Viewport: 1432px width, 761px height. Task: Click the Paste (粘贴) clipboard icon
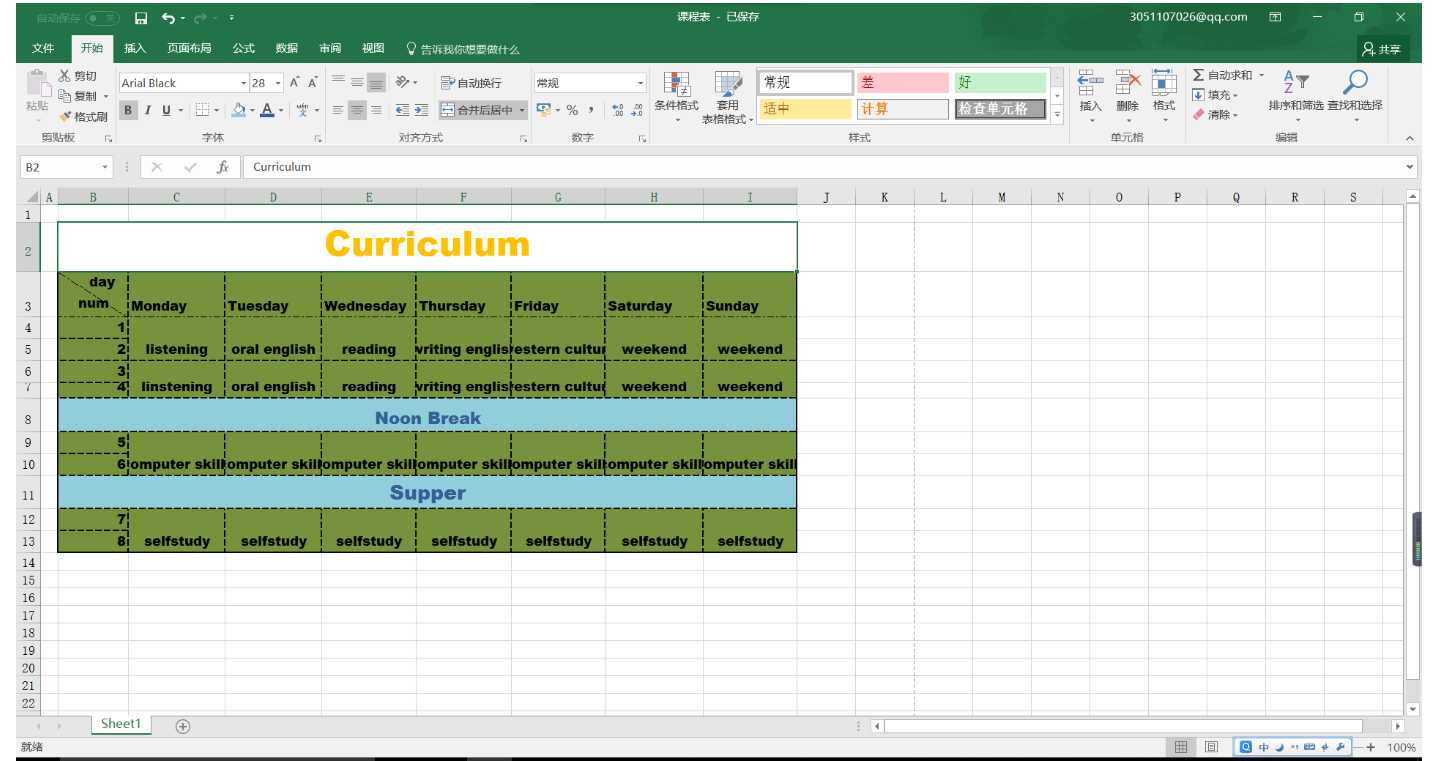[x=37, y=83]
